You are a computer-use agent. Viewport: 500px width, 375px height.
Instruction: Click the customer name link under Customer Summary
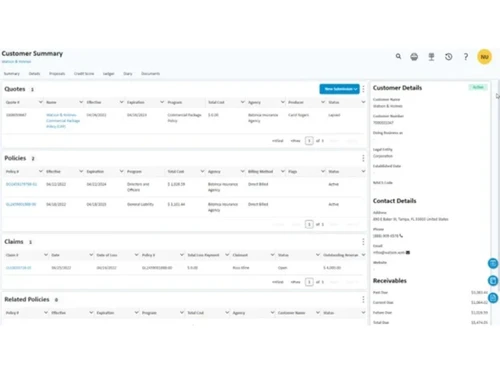tap(16, 62)
